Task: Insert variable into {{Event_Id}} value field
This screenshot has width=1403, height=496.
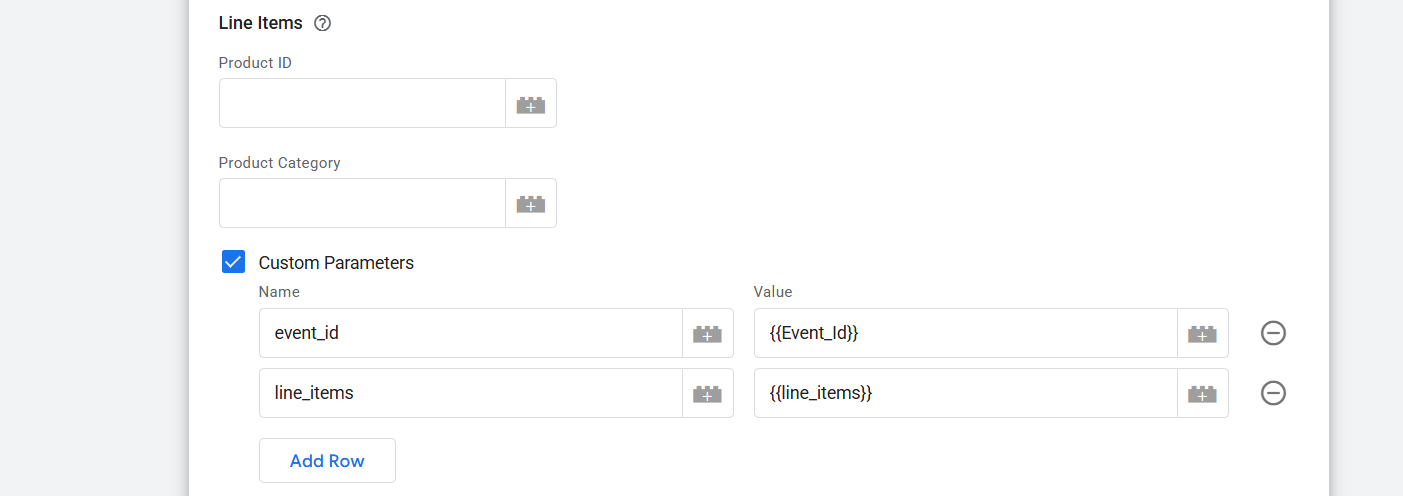Action: [x=1202, y=334]
